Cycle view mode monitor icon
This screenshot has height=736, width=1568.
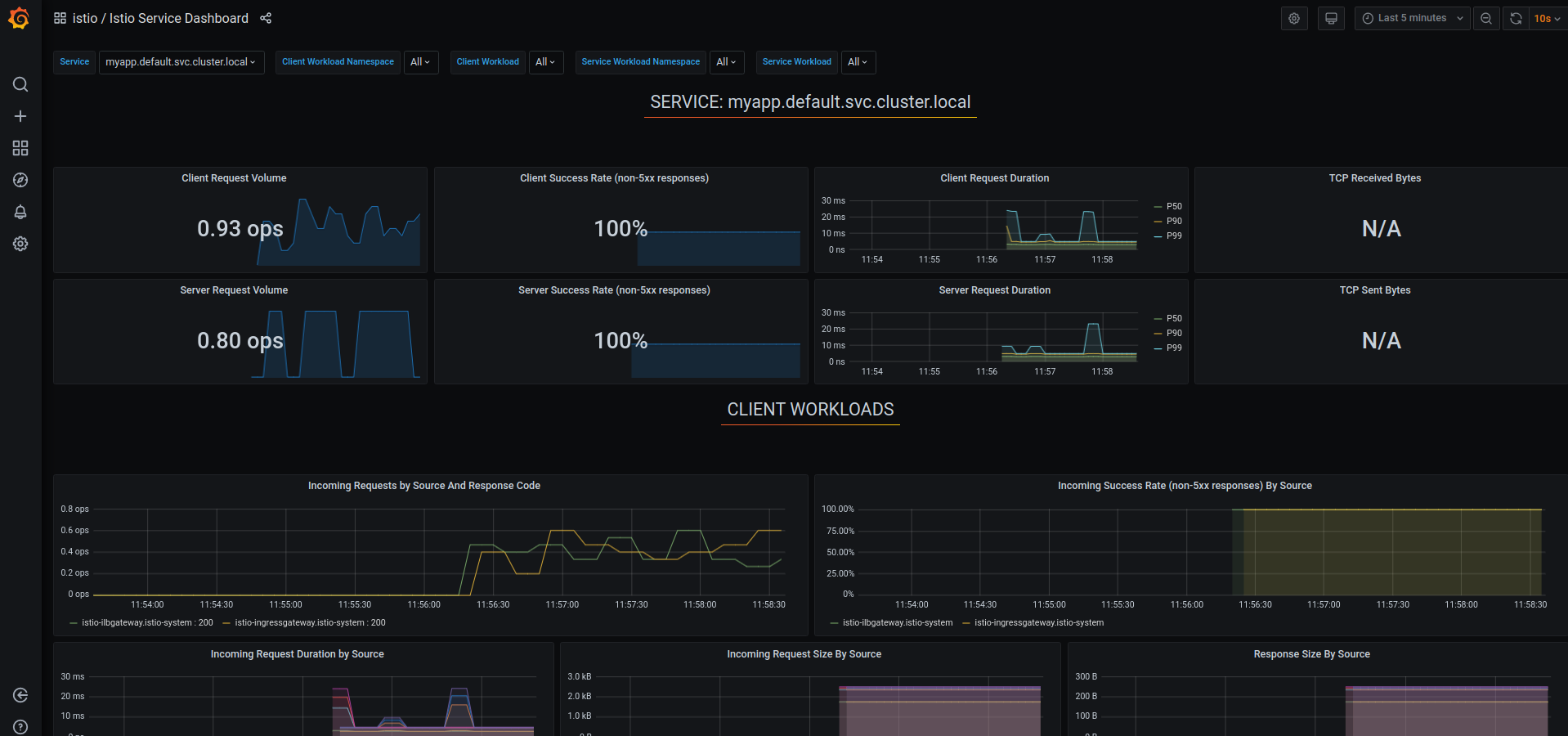[1331, 18]
